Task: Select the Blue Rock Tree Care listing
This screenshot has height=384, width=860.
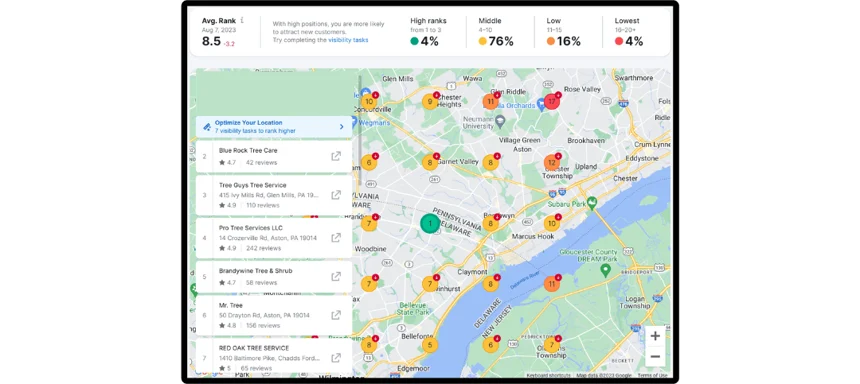Action: (274, 156)
